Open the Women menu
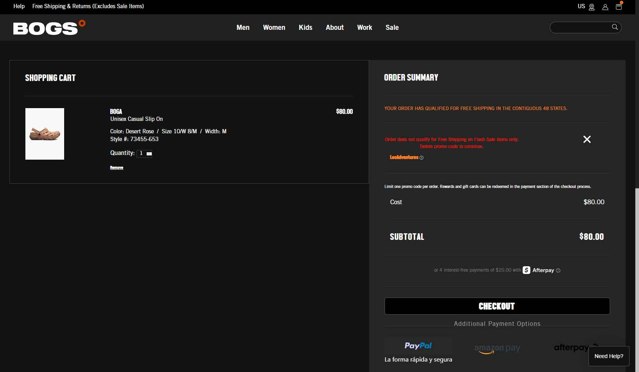Screen dimensions: 639x372 click(274, 27)
